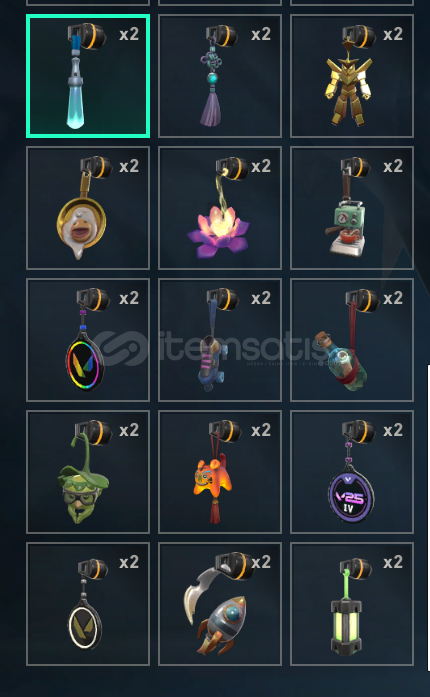Pick the fried egg pan charm

[88, 208]
